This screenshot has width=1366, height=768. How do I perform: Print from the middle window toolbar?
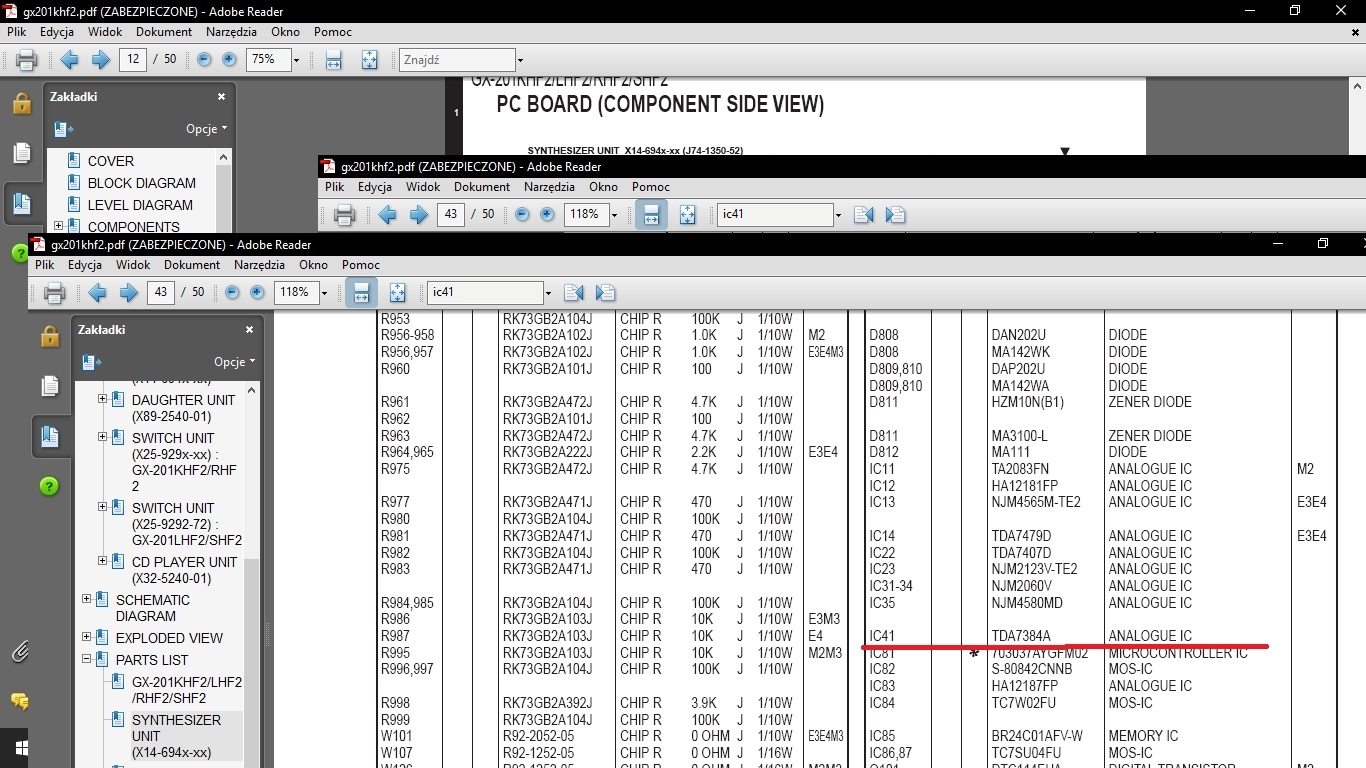click(x=344, y=215)
